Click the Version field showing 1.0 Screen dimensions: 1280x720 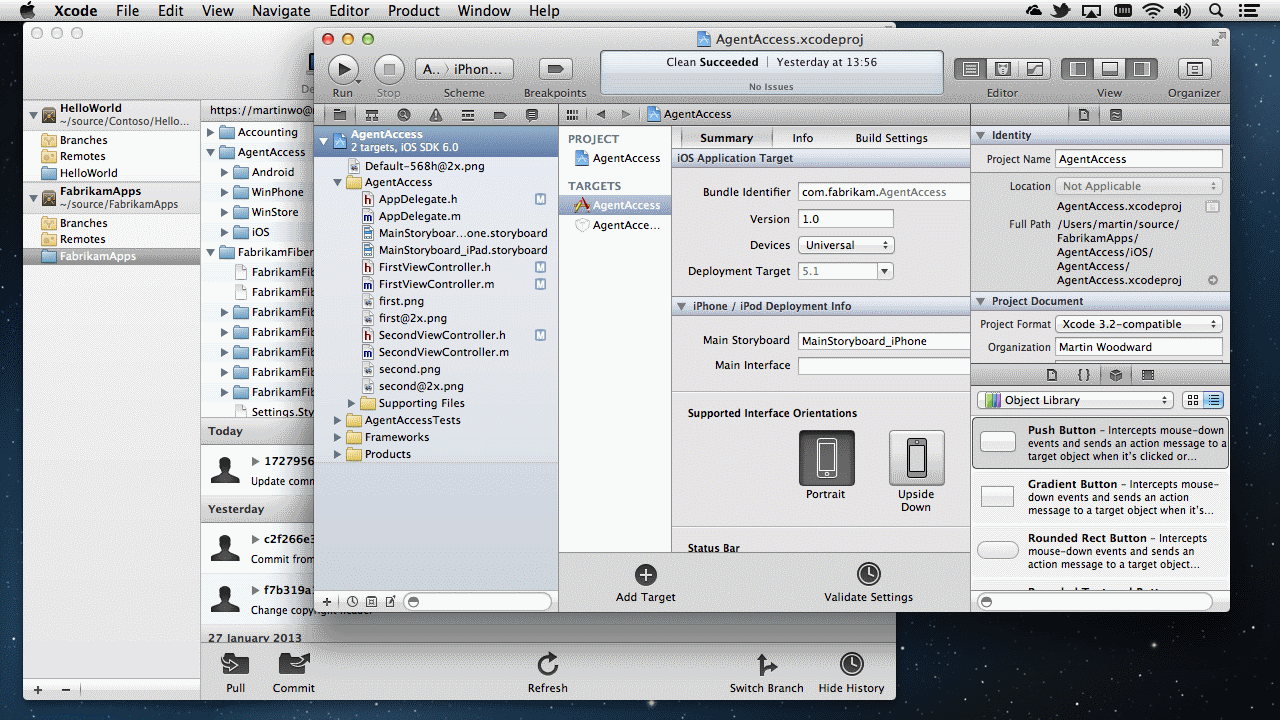tap(845, 219)
